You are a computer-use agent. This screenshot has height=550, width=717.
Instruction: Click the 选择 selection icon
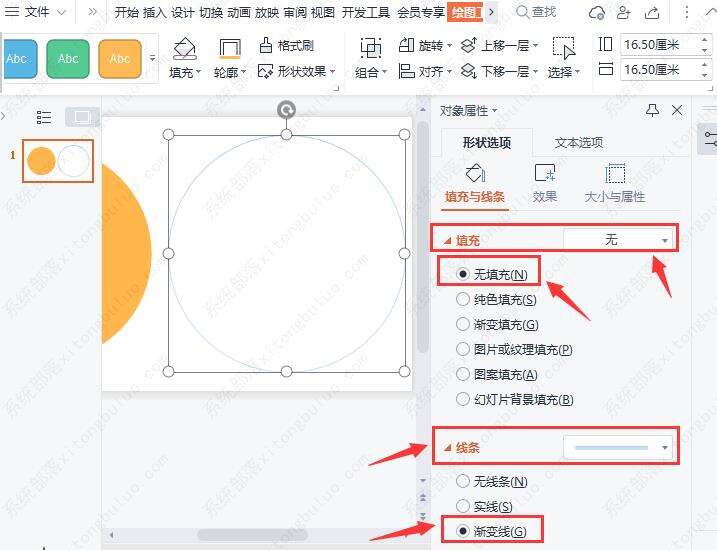click(563, 48)
